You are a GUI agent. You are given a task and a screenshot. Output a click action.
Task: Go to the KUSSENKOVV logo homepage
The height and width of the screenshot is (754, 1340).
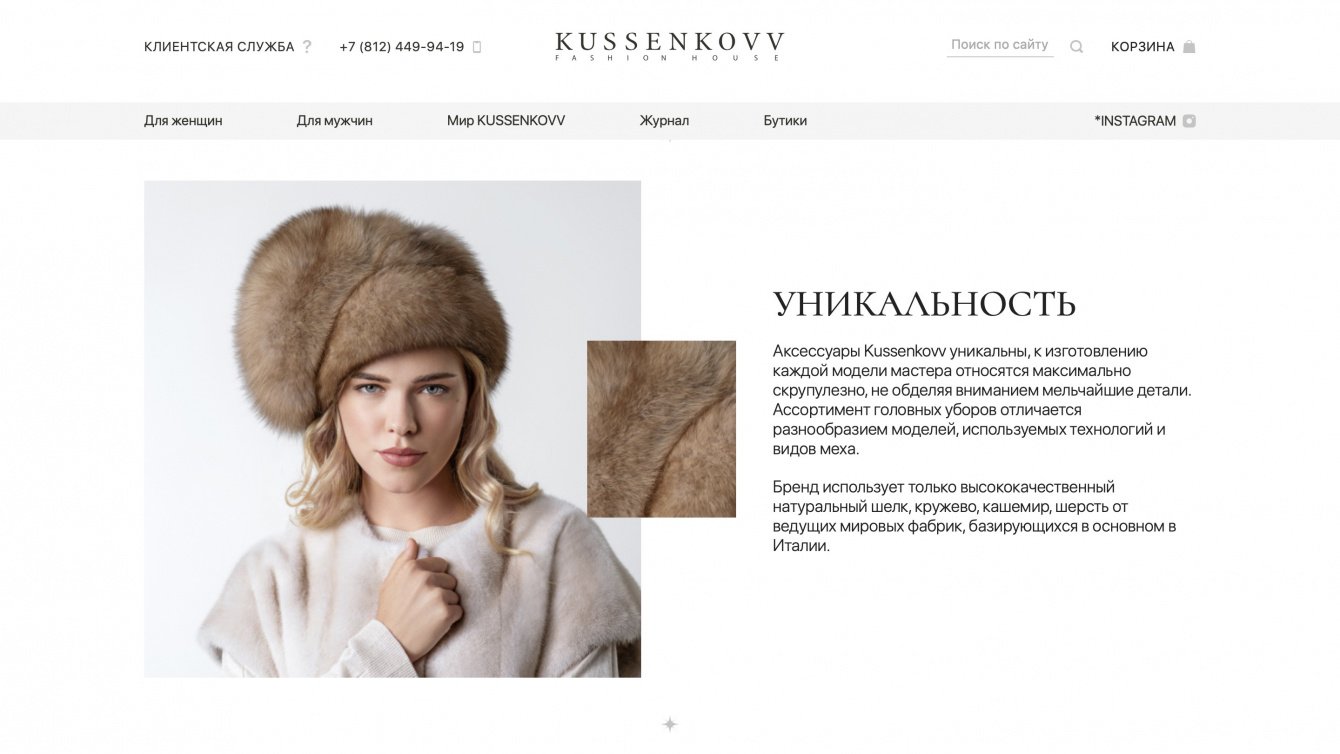pos(670,46)
